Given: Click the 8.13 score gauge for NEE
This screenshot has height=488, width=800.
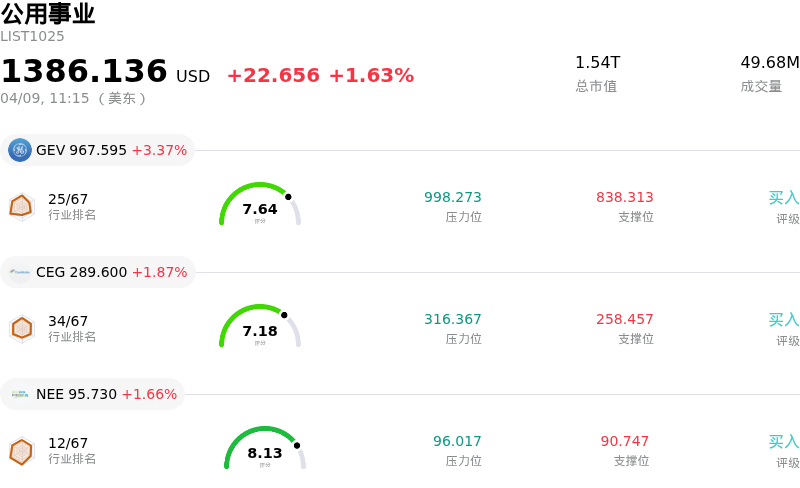Looking at the screenshot, I should pyautogui.click(x=265, y=449).
